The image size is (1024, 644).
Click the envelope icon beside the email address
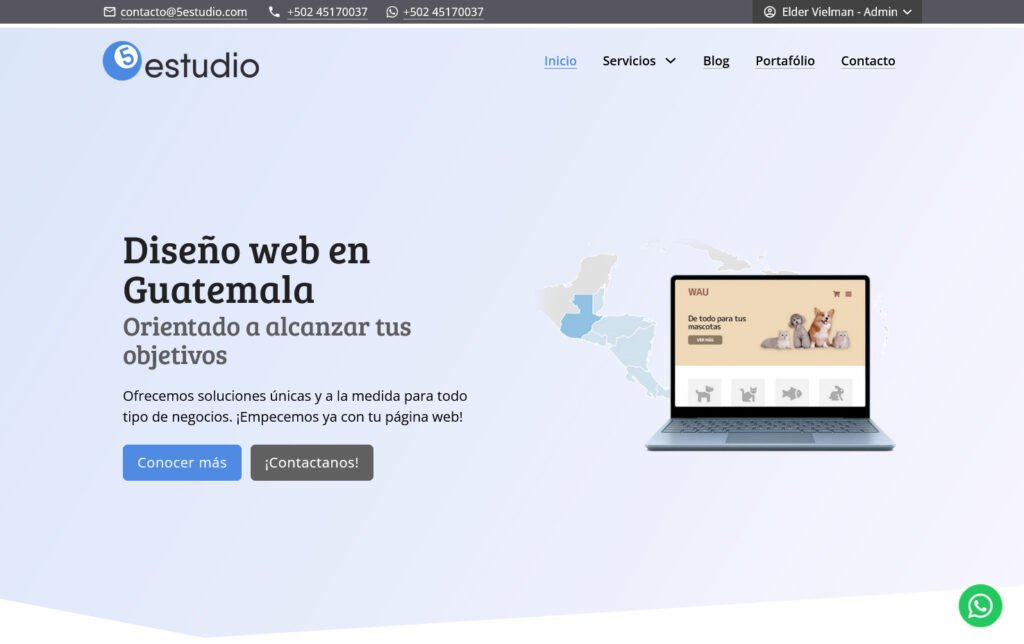pos(110,12)
